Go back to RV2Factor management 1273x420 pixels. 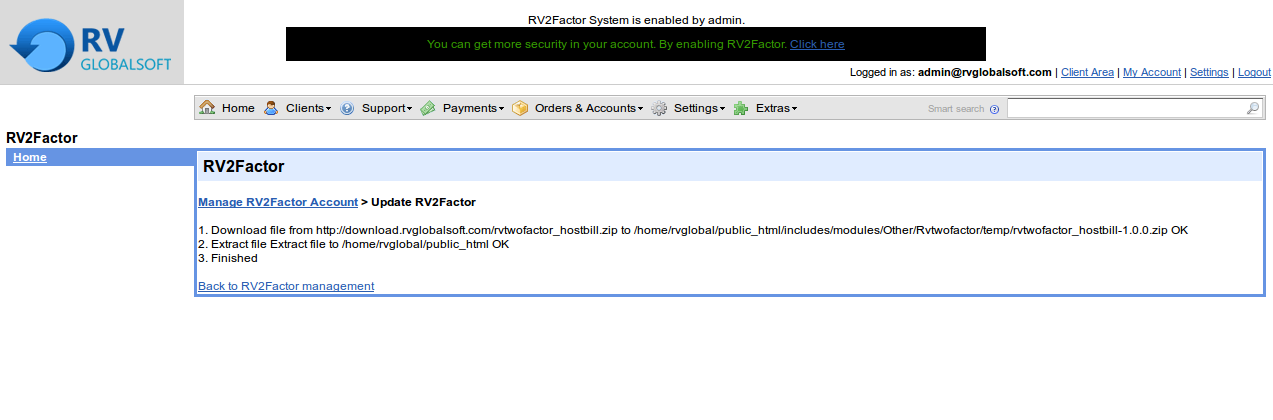pyautogui.click(x=286, y=286)
